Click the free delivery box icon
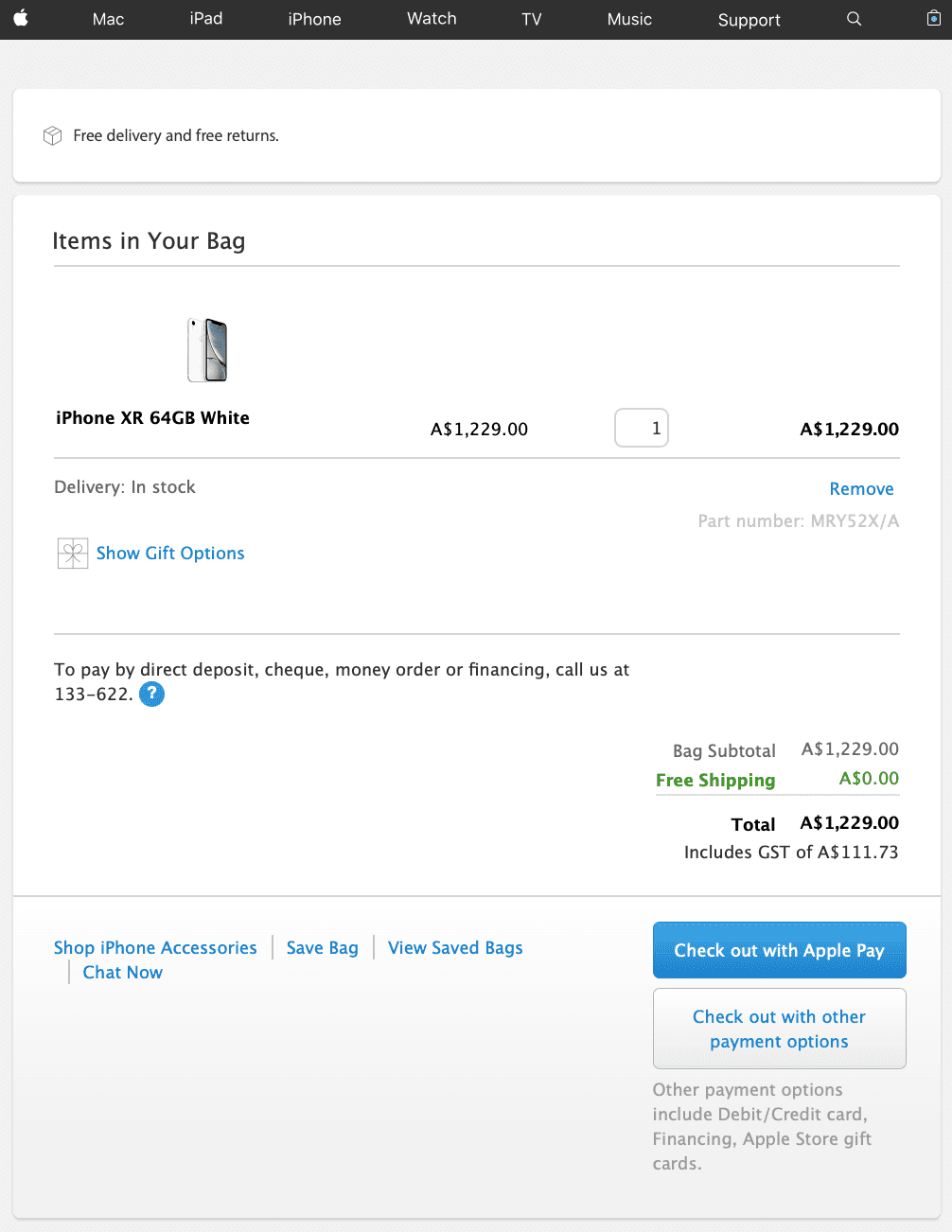The image size is (952, 1232). tap(53, 136)
